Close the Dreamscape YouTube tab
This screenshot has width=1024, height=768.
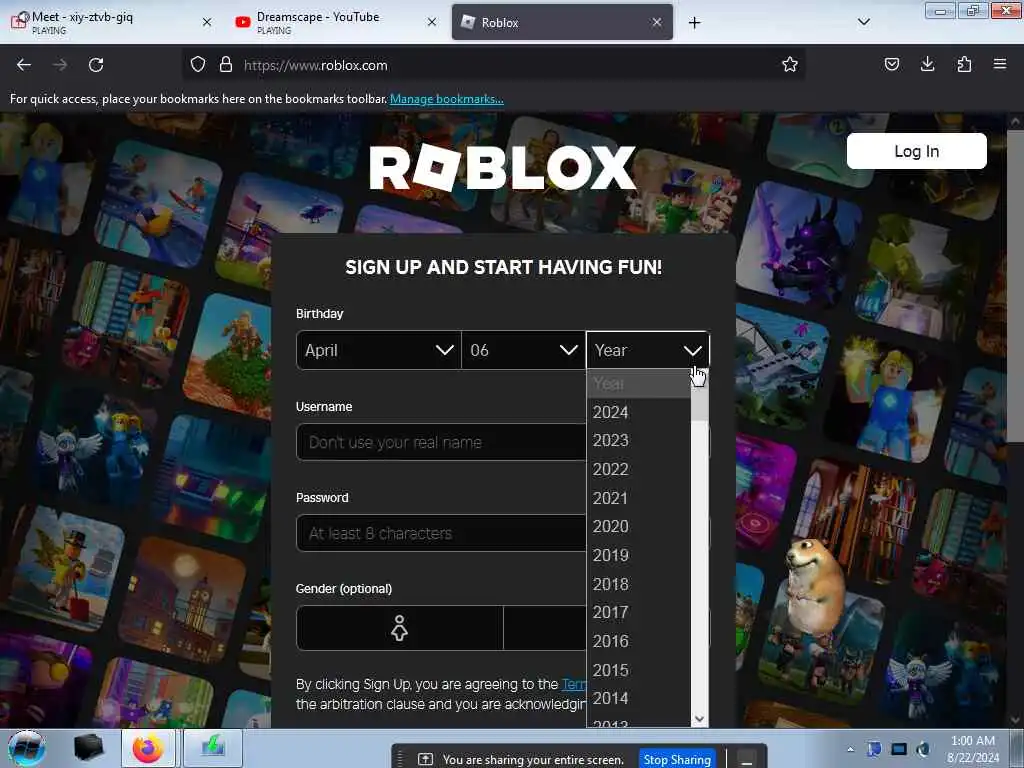pyautogui.click(x=432, y=22)
